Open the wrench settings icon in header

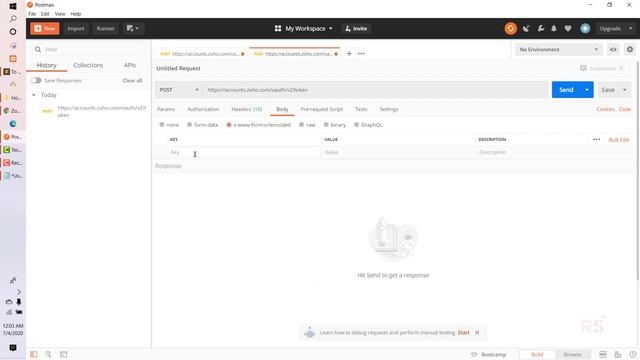coord(540,29)
